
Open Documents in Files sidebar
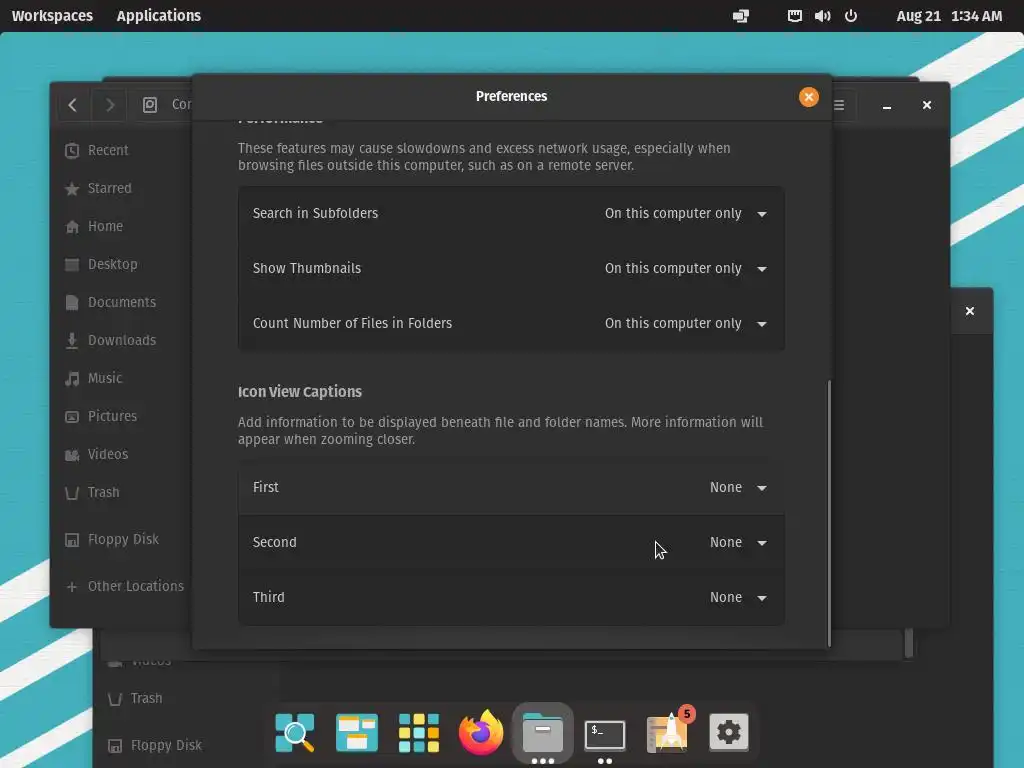(x=124, y=302)
